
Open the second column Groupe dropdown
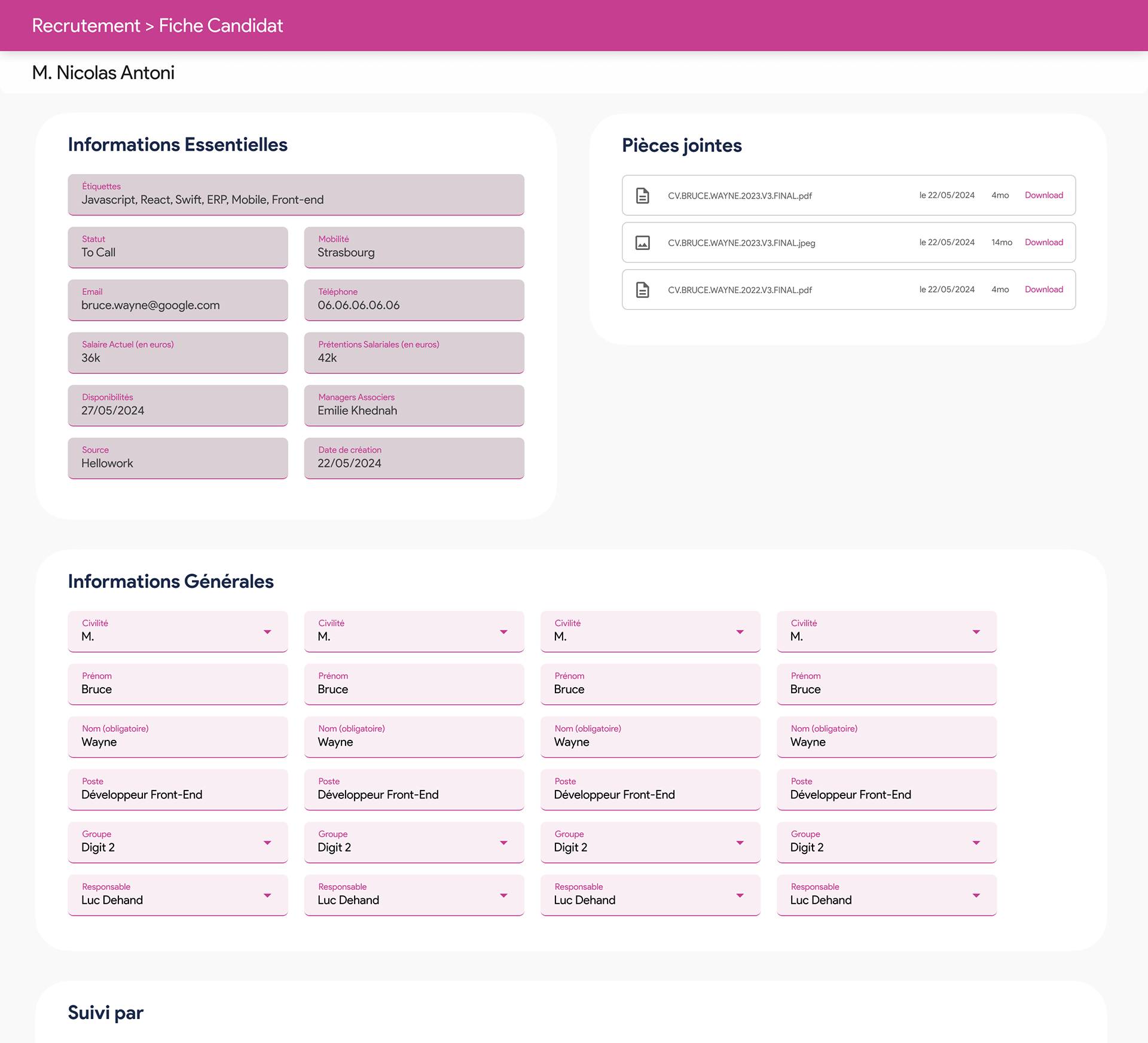pos(503,843)
